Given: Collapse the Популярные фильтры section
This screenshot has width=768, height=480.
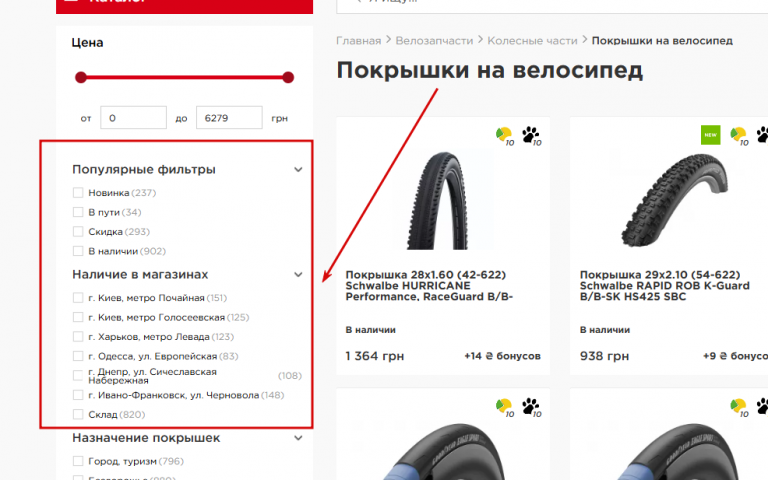Looking at the screenshot, I should 298,169.
